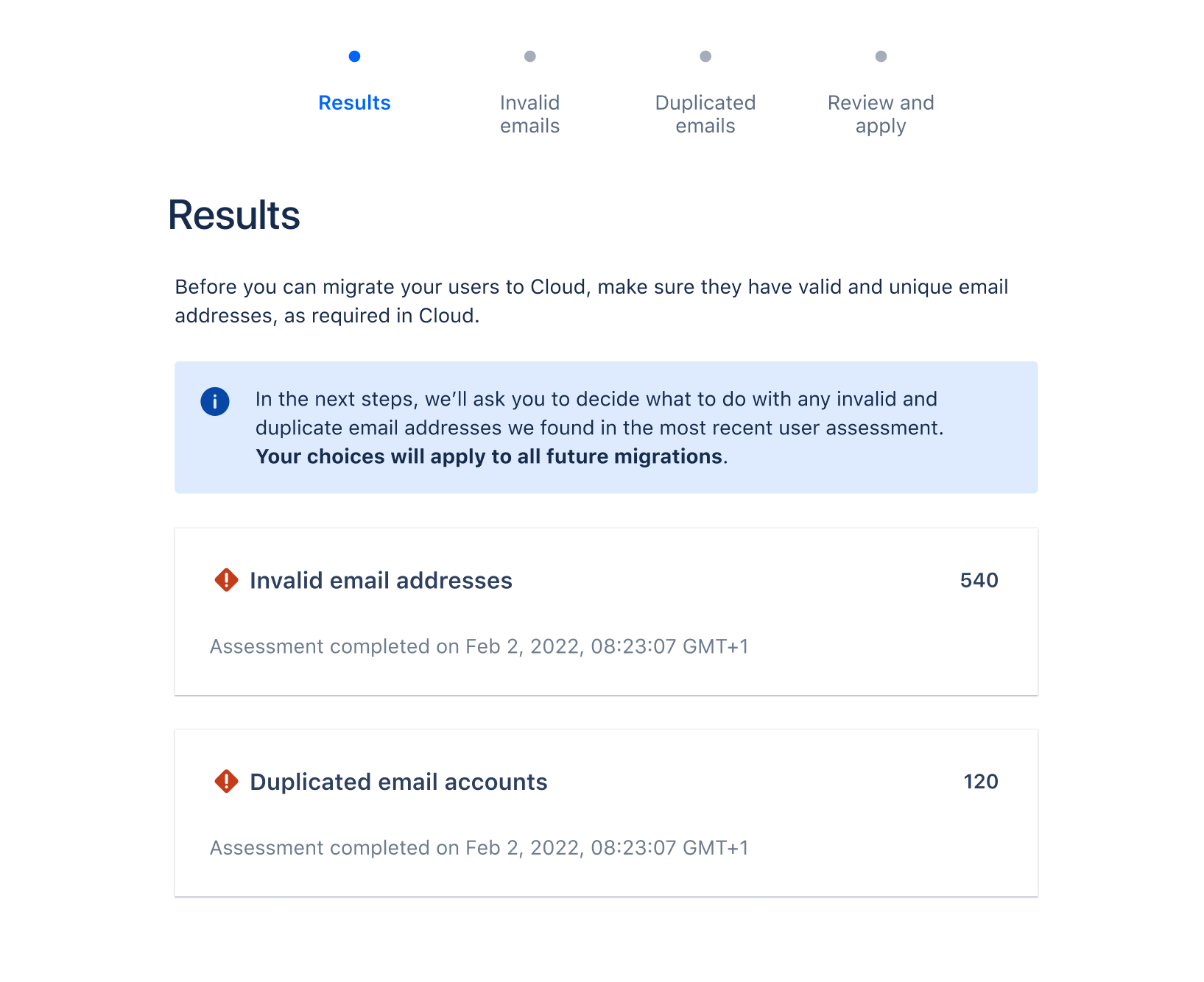The width and height of the screenshot is (1204, 982).
Task: Open the Review and apply step
Action: point(881,114)
